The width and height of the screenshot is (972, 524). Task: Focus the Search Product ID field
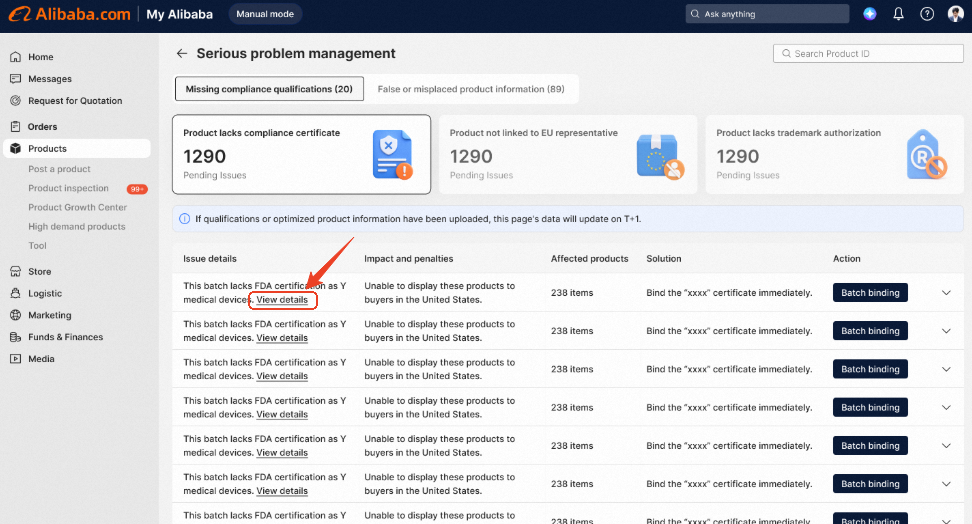click(x=868, y=53)
